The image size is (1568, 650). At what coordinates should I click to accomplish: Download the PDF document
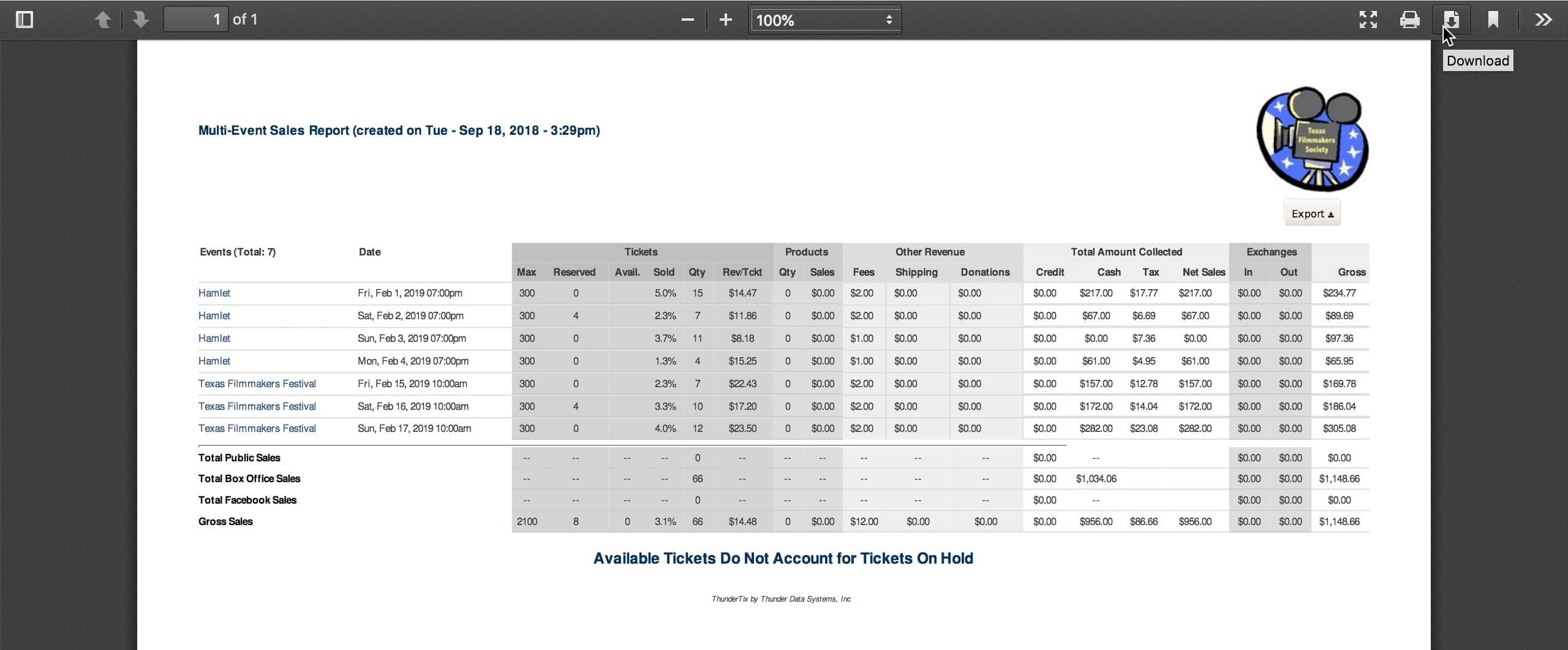pos(1452,19)
